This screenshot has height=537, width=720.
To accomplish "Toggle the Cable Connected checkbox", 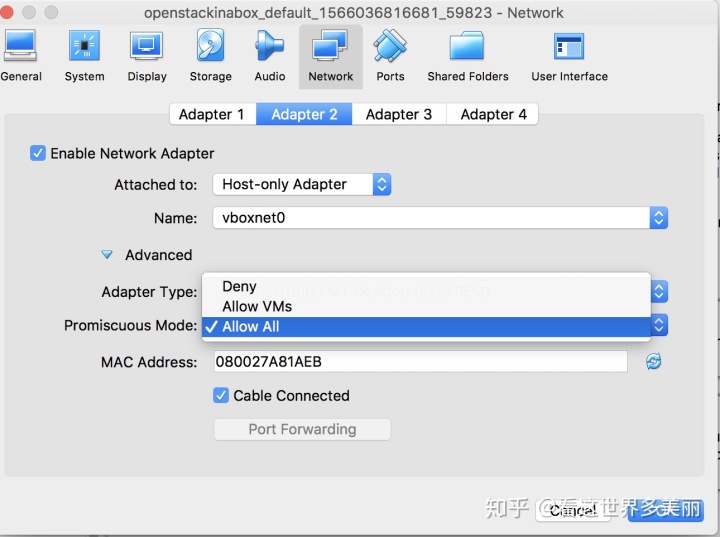I will [x=221, y=396].
